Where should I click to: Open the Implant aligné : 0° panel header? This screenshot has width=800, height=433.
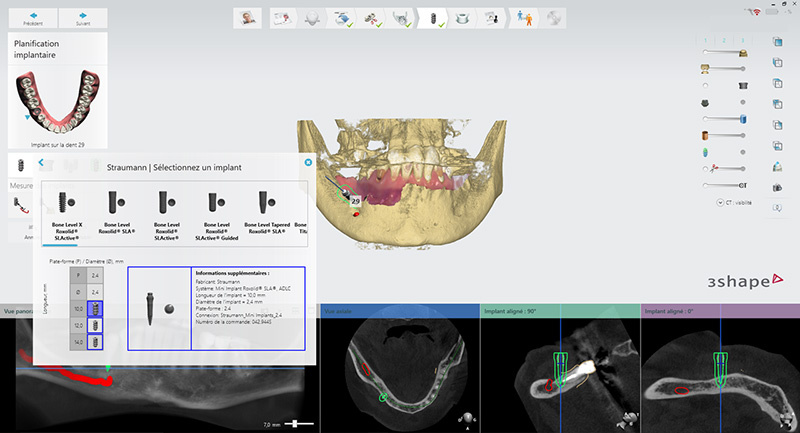(720, 311)
